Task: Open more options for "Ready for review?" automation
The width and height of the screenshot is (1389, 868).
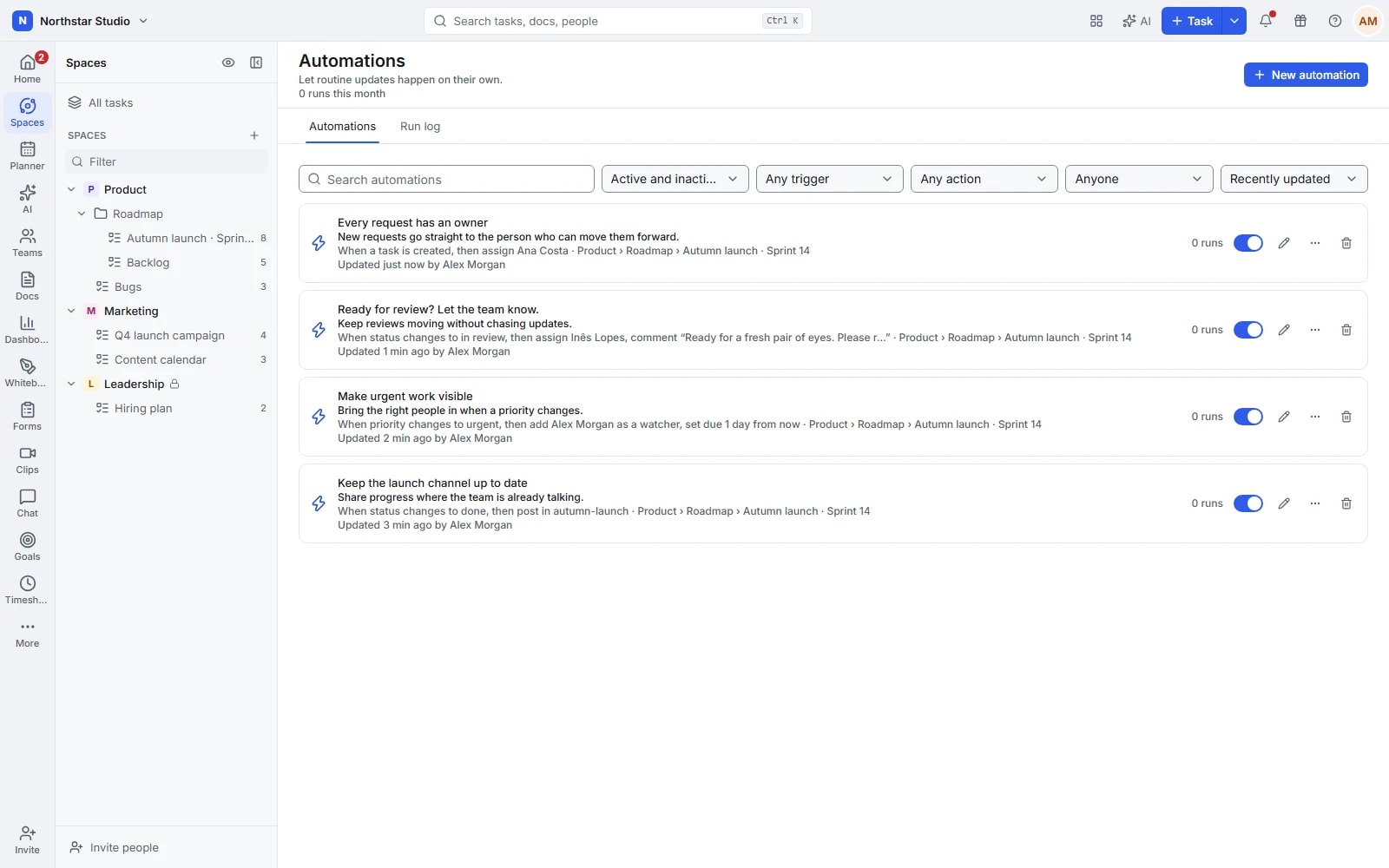Action: click(1315, 330)
